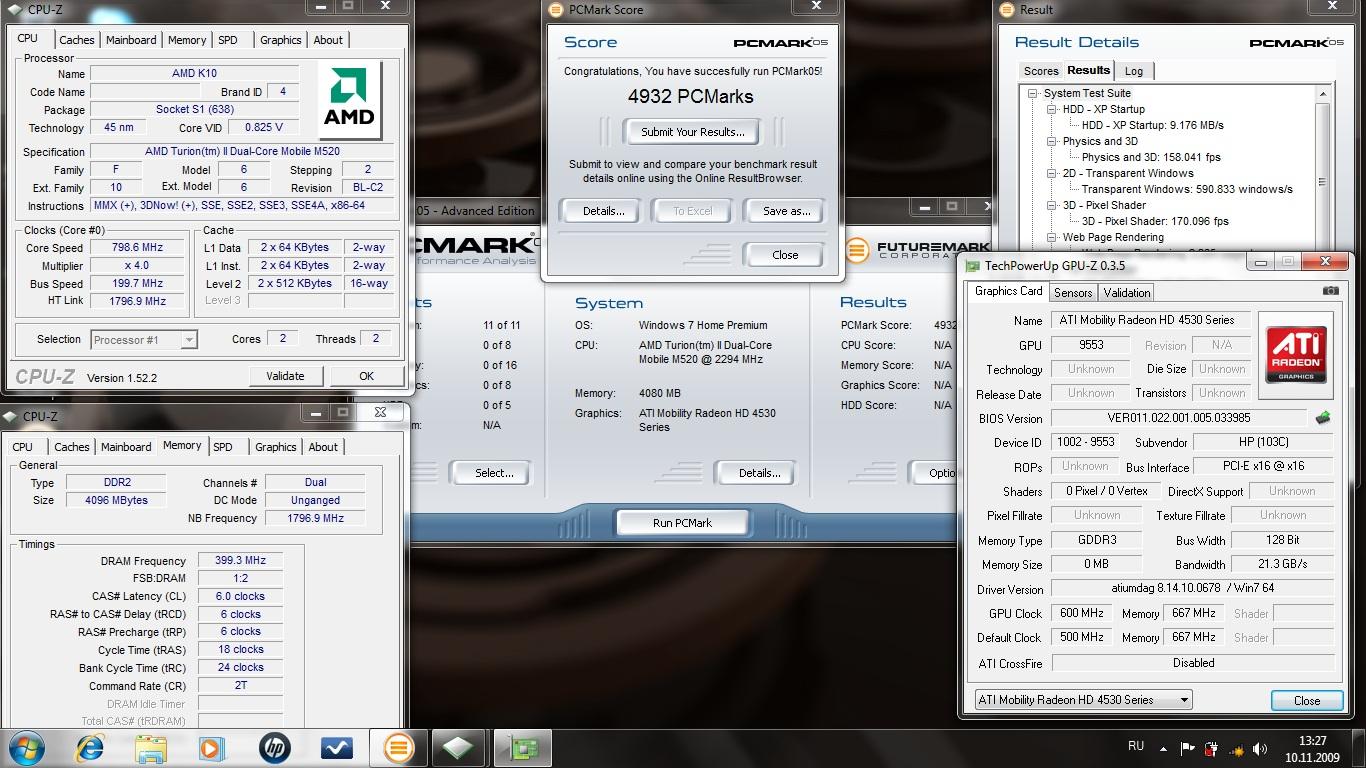Collapse the 3D - Pixel Shader node
Screen dimensions: 1366x768
[1052, 205]
